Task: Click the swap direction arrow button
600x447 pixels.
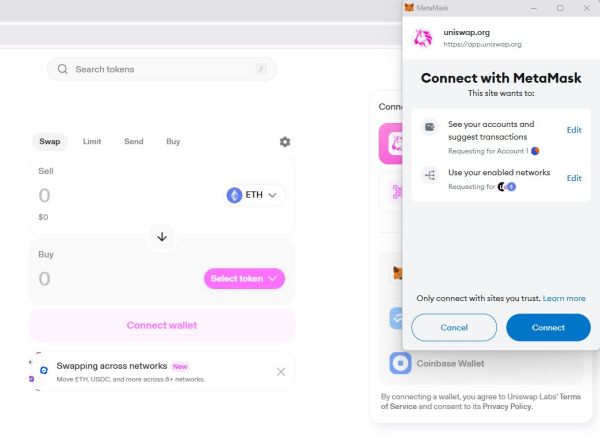Action: [x=162, y=237]
